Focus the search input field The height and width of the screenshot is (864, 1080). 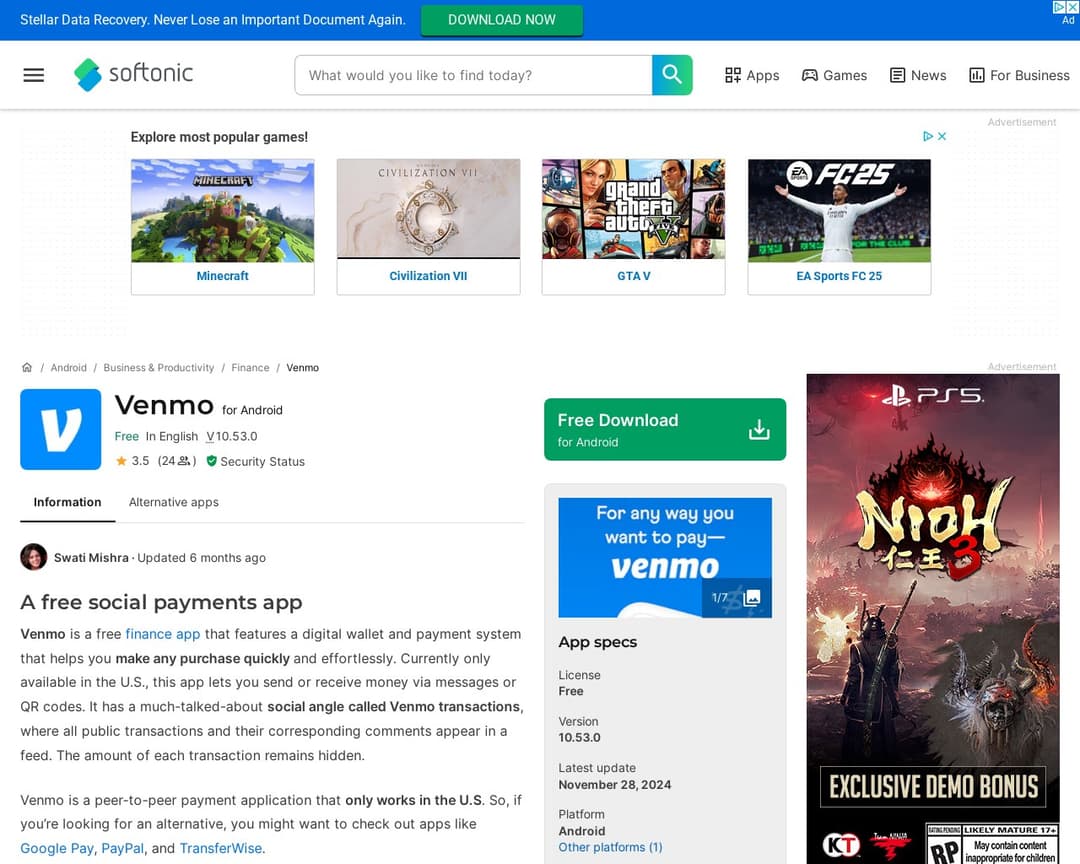coord(473,75)
